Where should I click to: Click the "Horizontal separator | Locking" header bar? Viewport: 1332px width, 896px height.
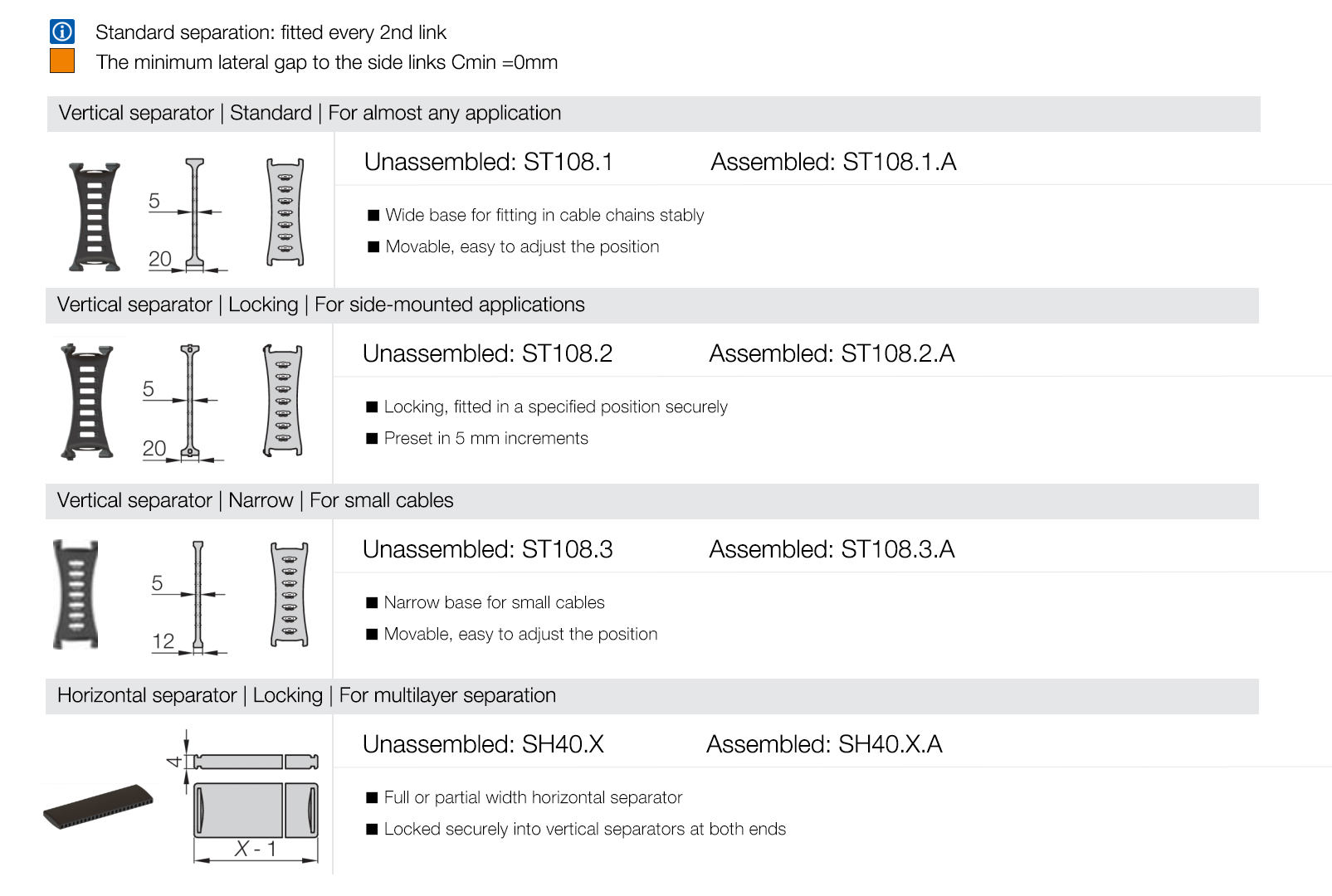click(x=306, y=696)
